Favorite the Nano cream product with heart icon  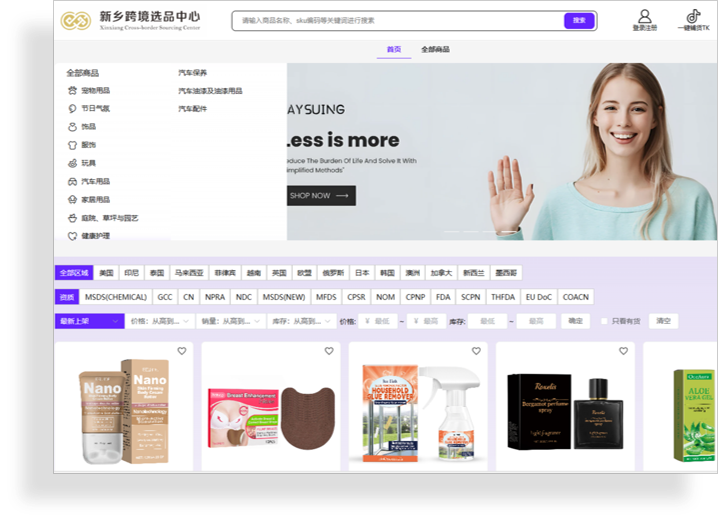(x=182, y=351)
